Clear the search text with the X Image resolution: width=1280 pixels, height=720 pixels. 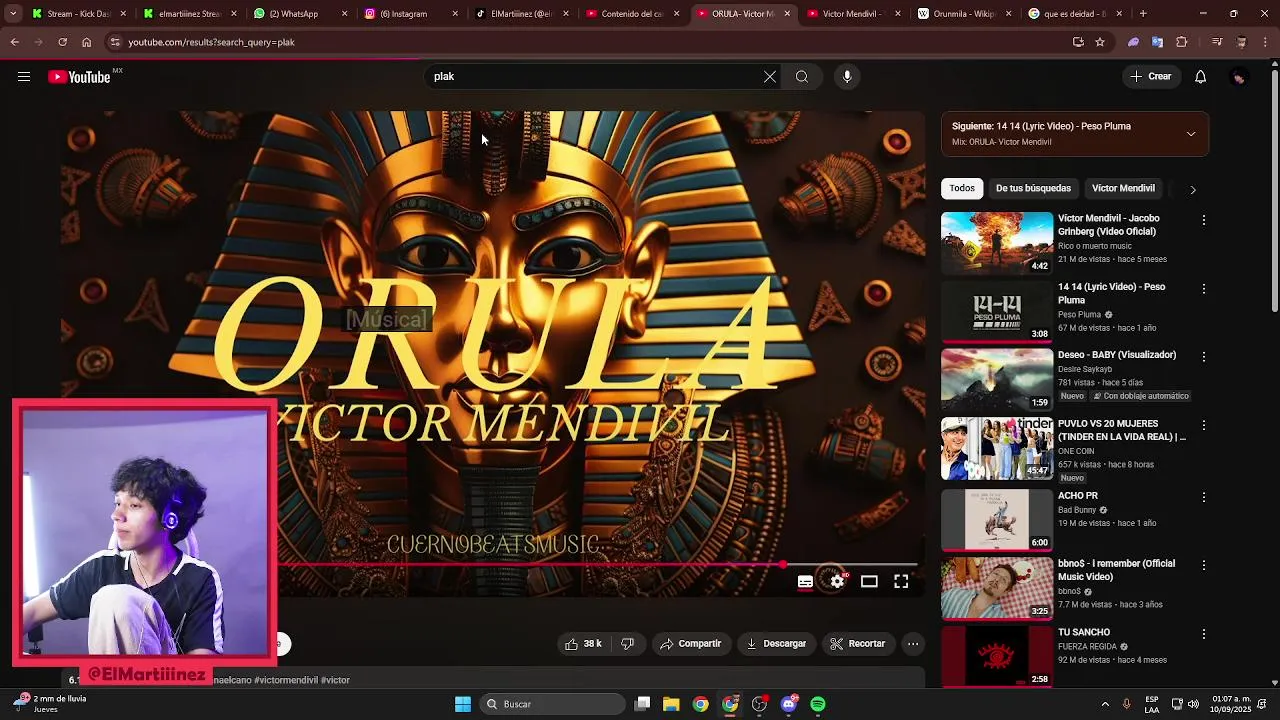coord(770,77)
